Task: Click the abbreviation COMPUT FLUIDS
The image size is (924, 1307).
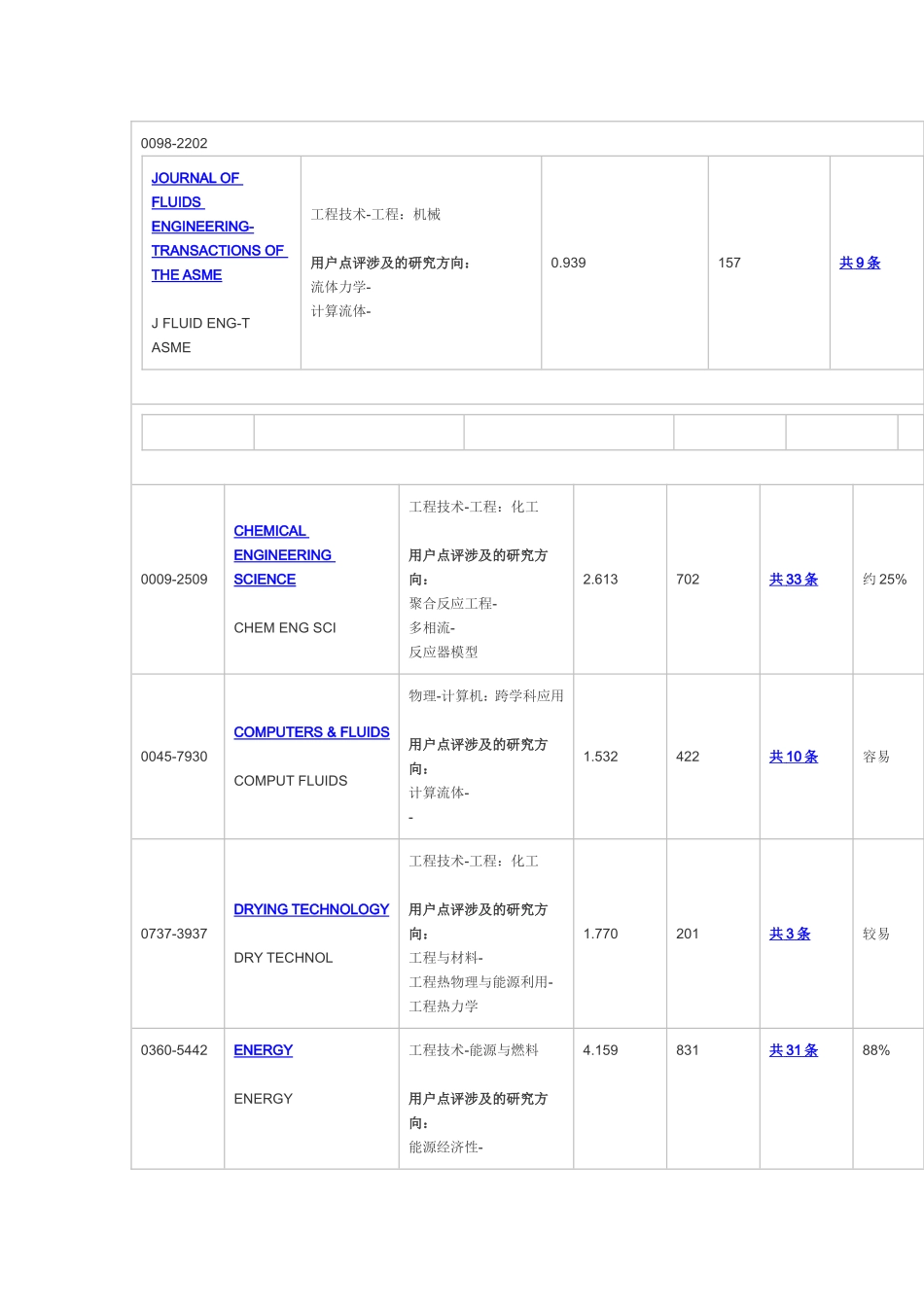Action: click(291, 781)
